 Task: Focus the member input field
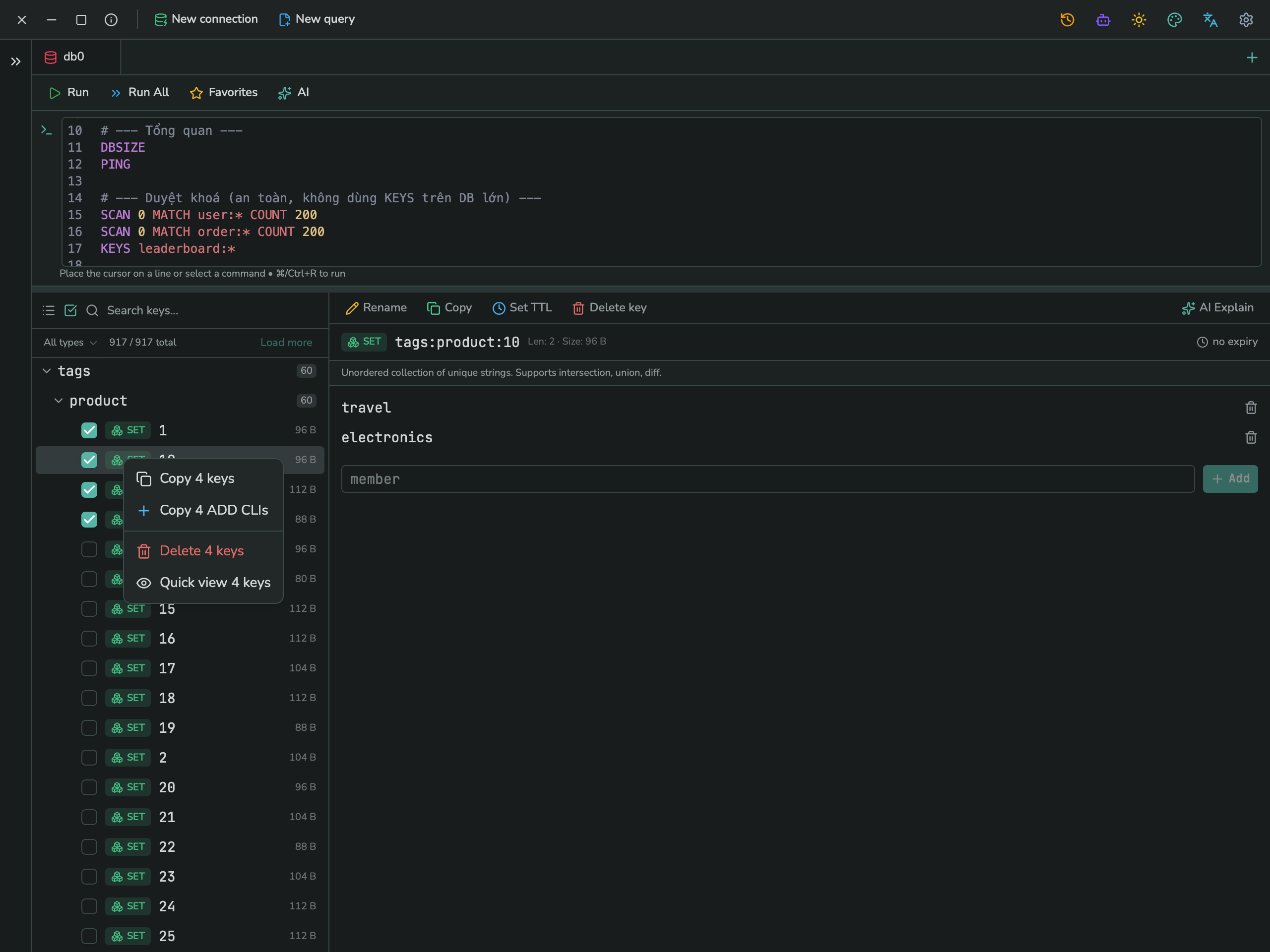coord(767,478)
